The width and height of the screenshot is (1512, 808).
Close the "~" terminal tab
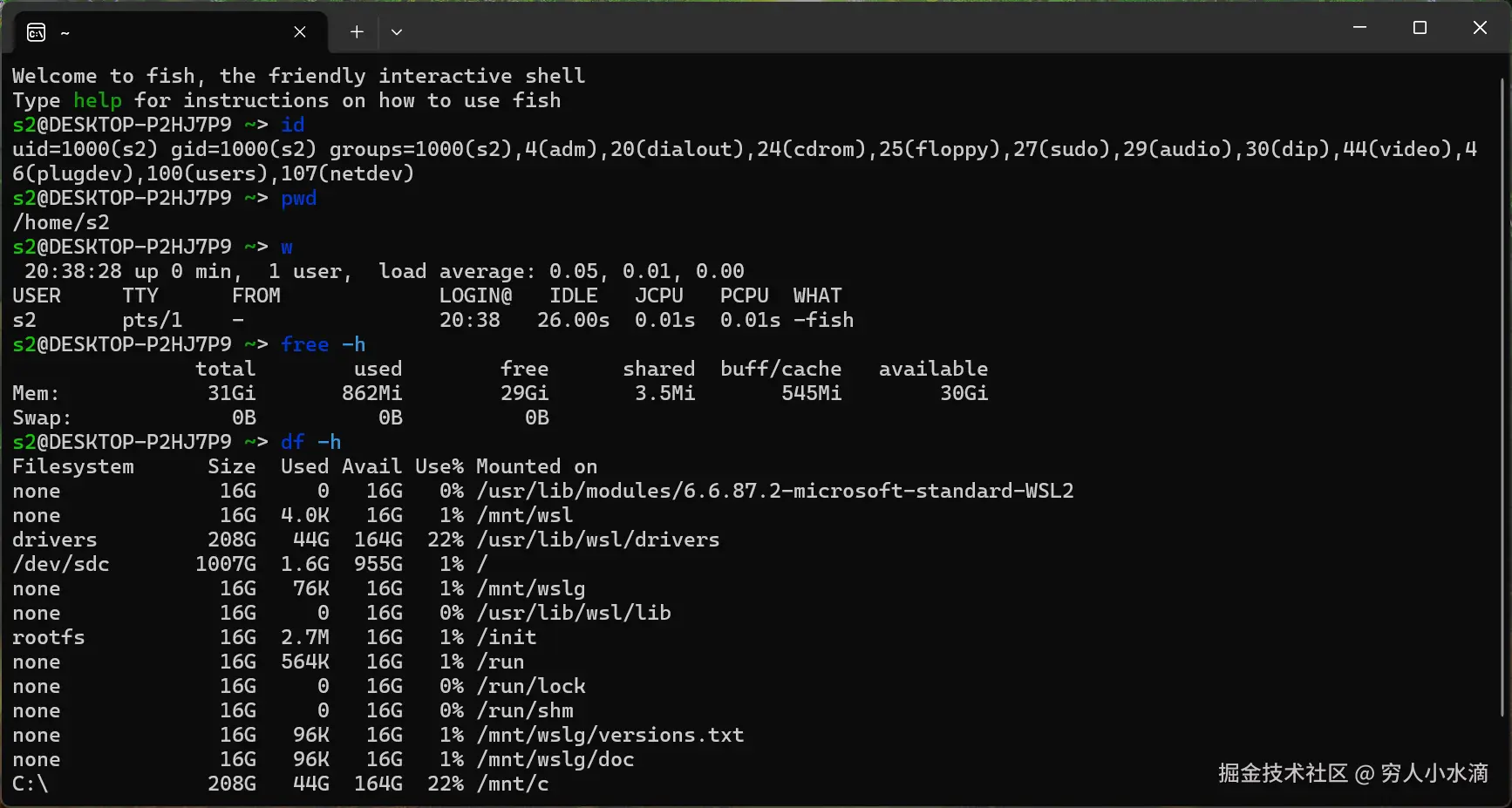(x=299, y=32)
